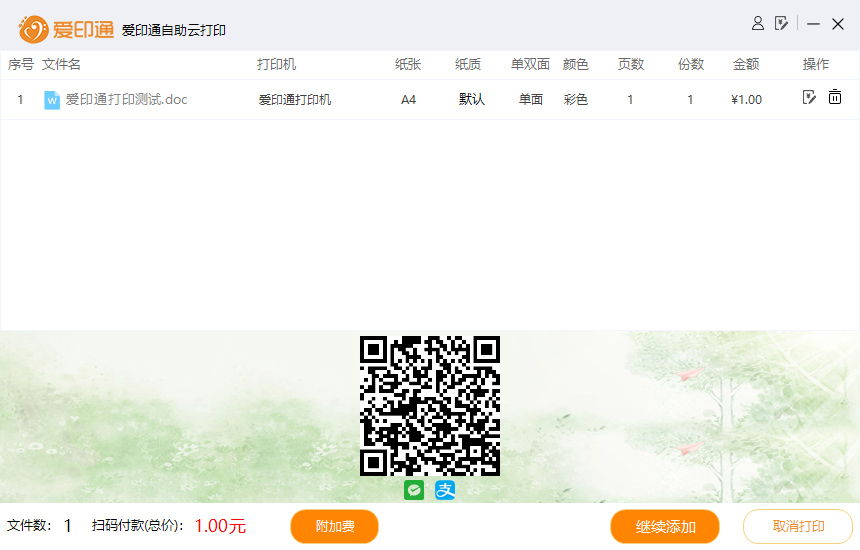
Task: Click the 页数 column header
Action: [x=631, y=64]
